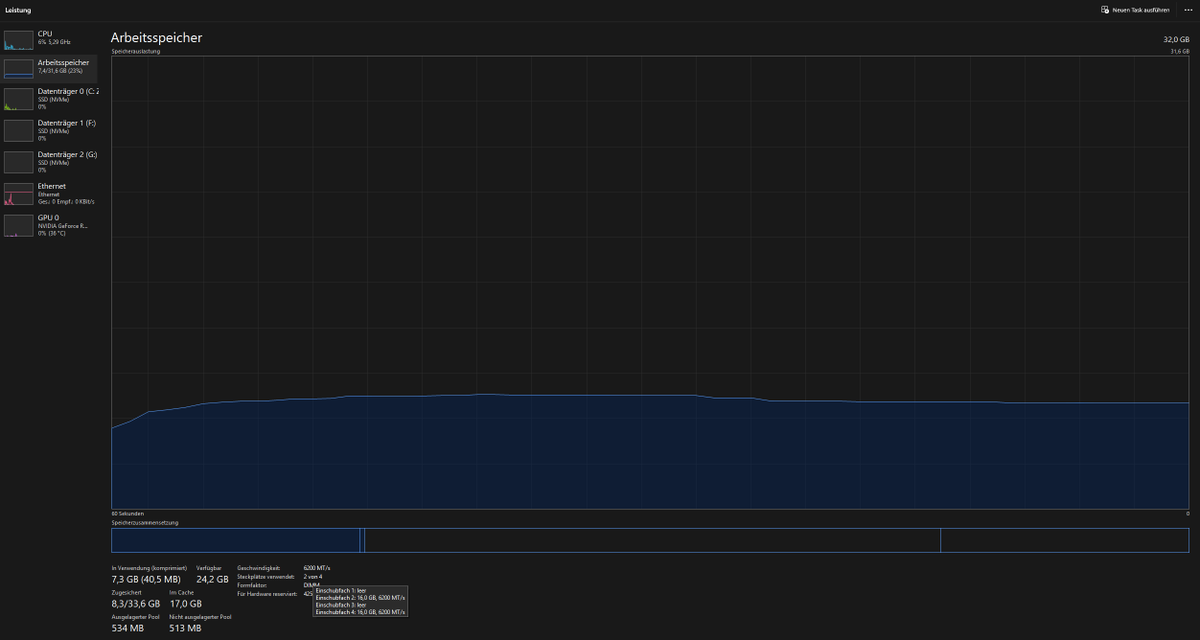Click the 513 MB Nicht ausgelagerter Pool value
This screenshot has height=640, width=1200.
click(186, 628)
